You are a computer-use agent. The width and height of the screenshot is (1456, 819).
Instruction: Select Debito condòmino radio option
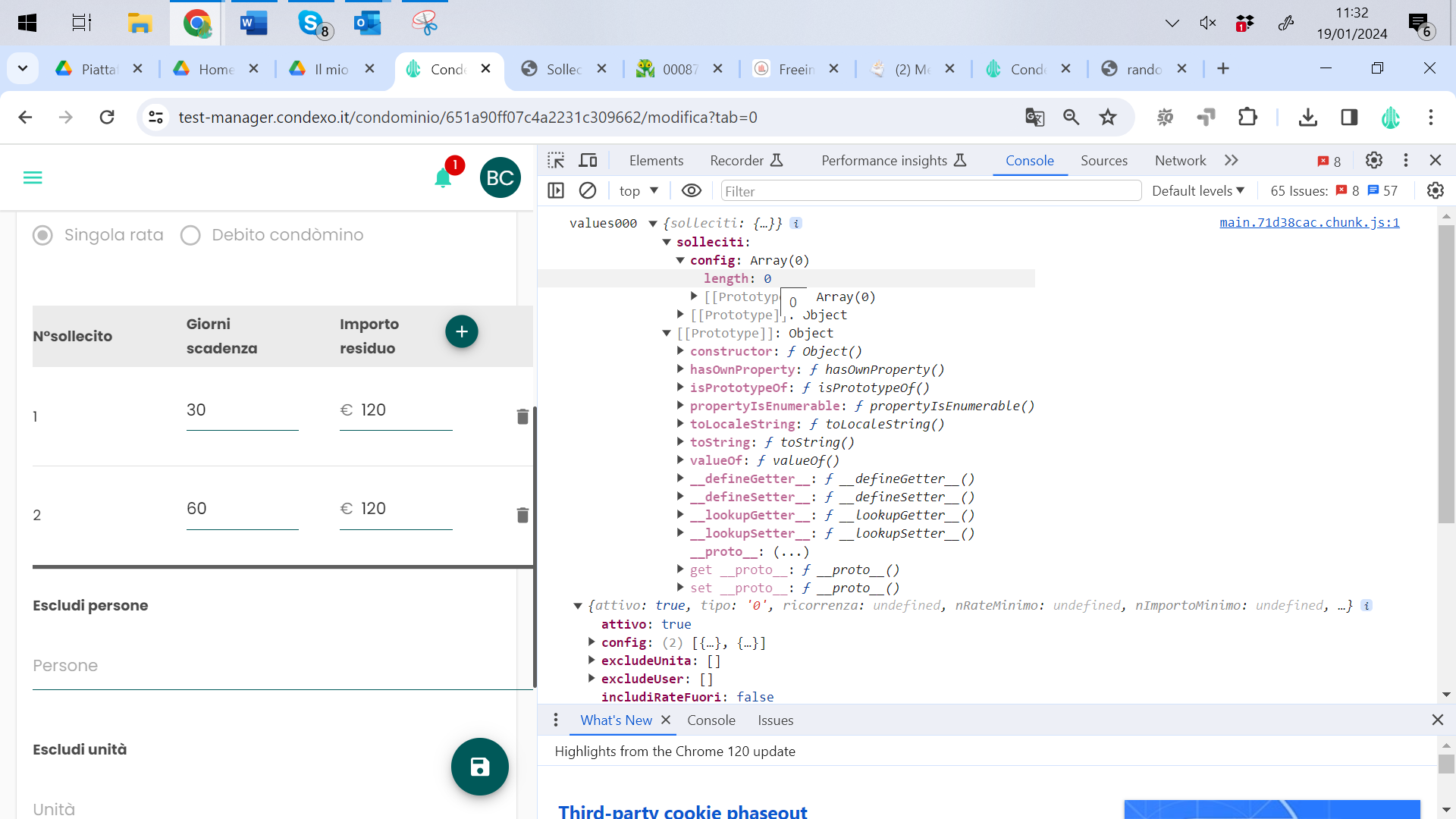coord(190,235)
